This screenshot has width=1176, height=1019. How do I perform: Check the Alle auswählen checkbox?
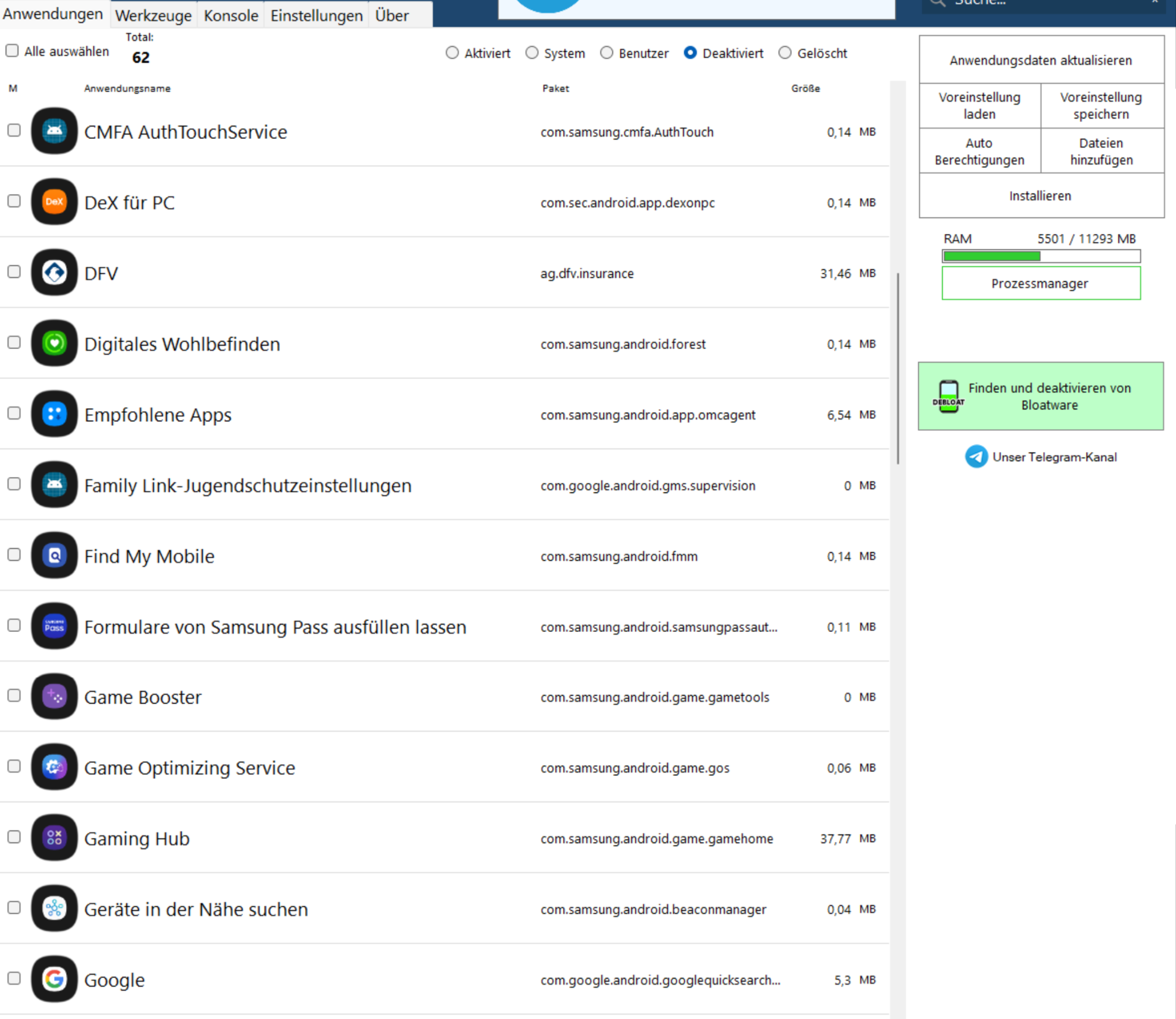click(x=12, y=51)
